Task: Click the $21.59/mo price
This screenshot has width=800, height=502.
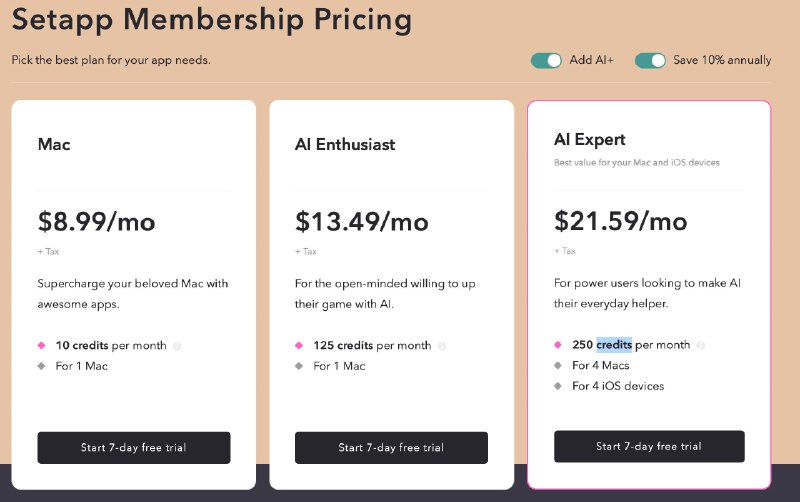Action: tap(620, 220)
